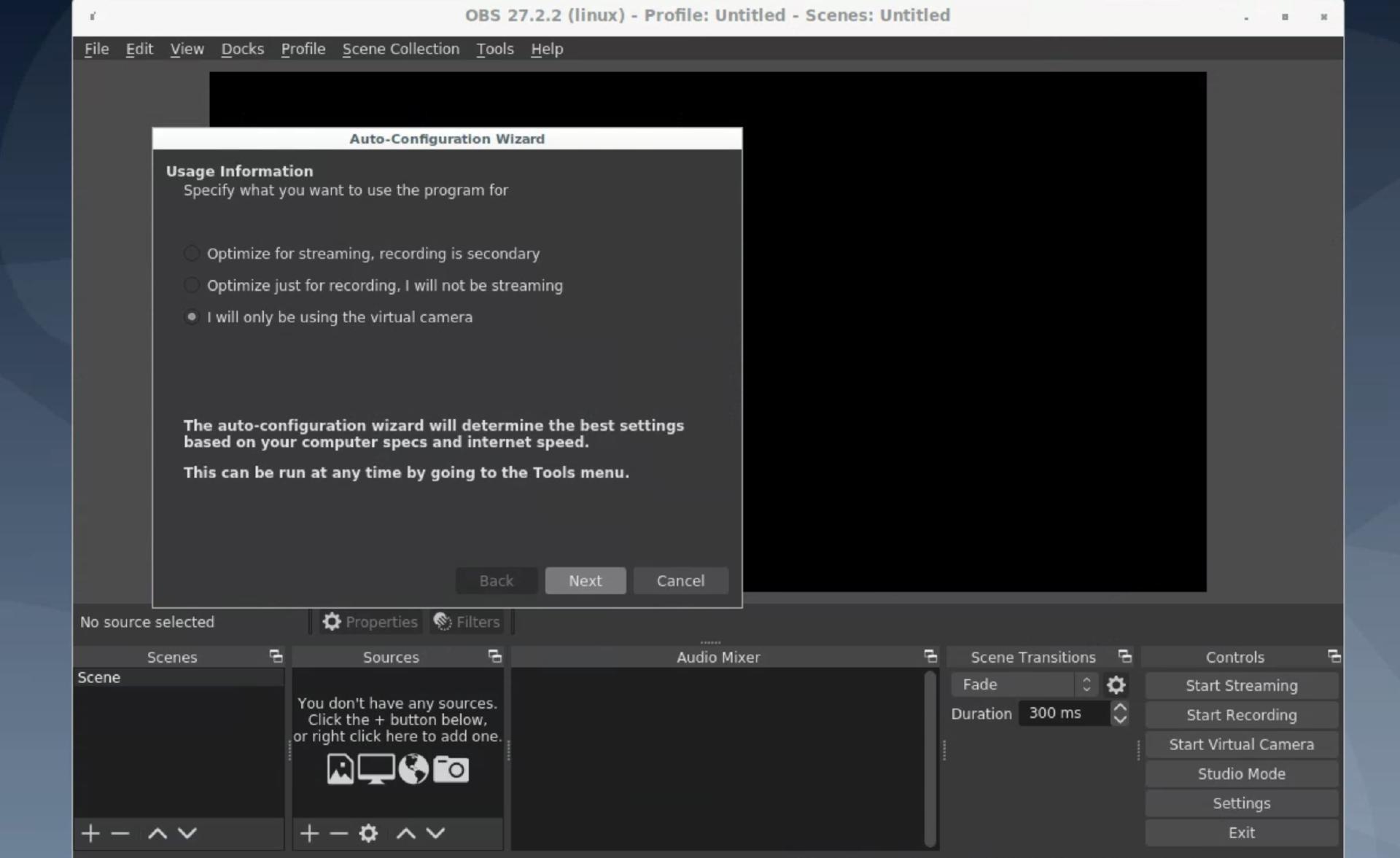Move scene up with arrow icon
Screen dimensions: 1400x858
coord(157,833)
